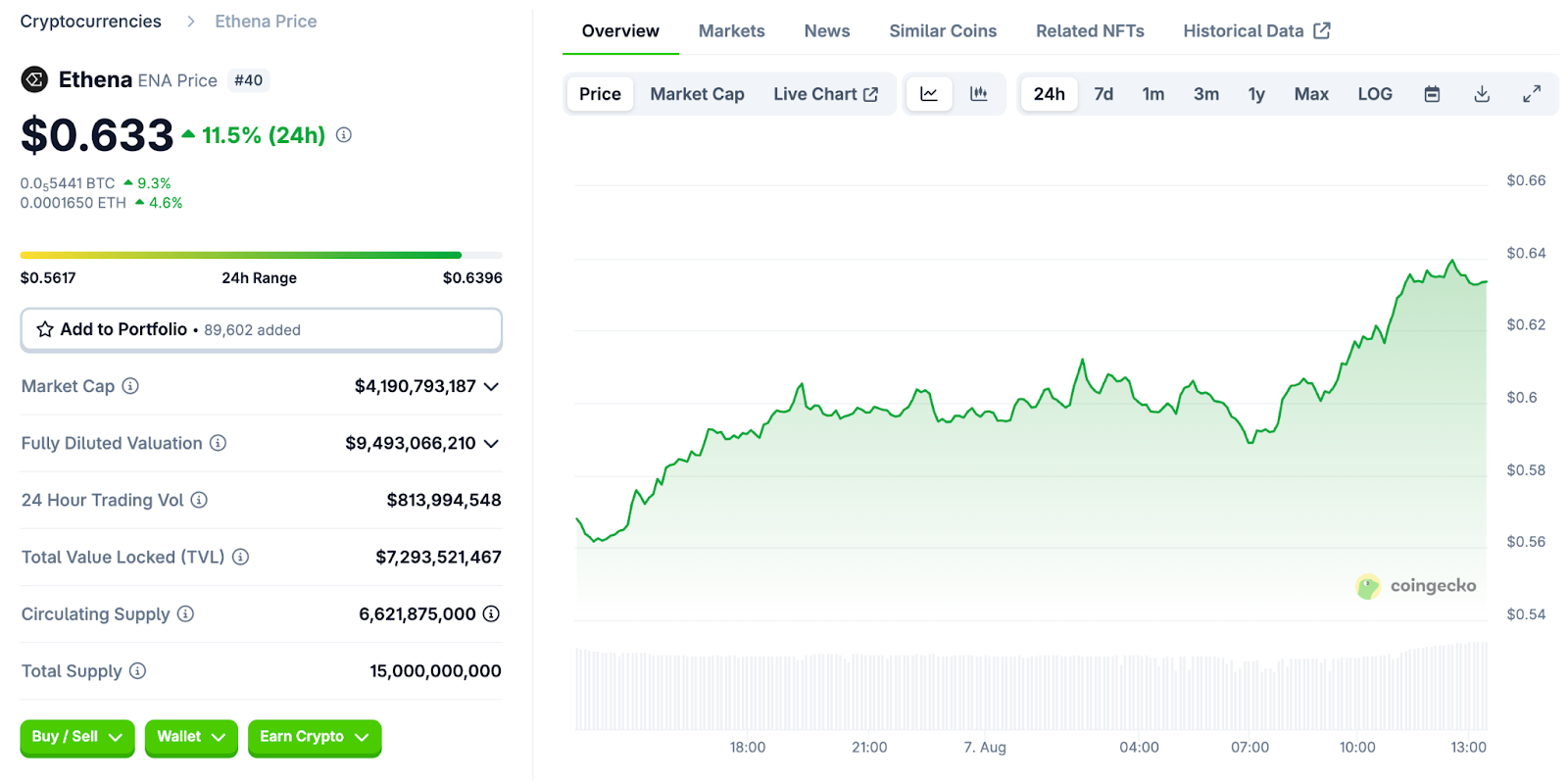The width and height of the screenshot is (1568, 781).
Task: Open the Similar Coins tab
Action: (x=943, y=30)
